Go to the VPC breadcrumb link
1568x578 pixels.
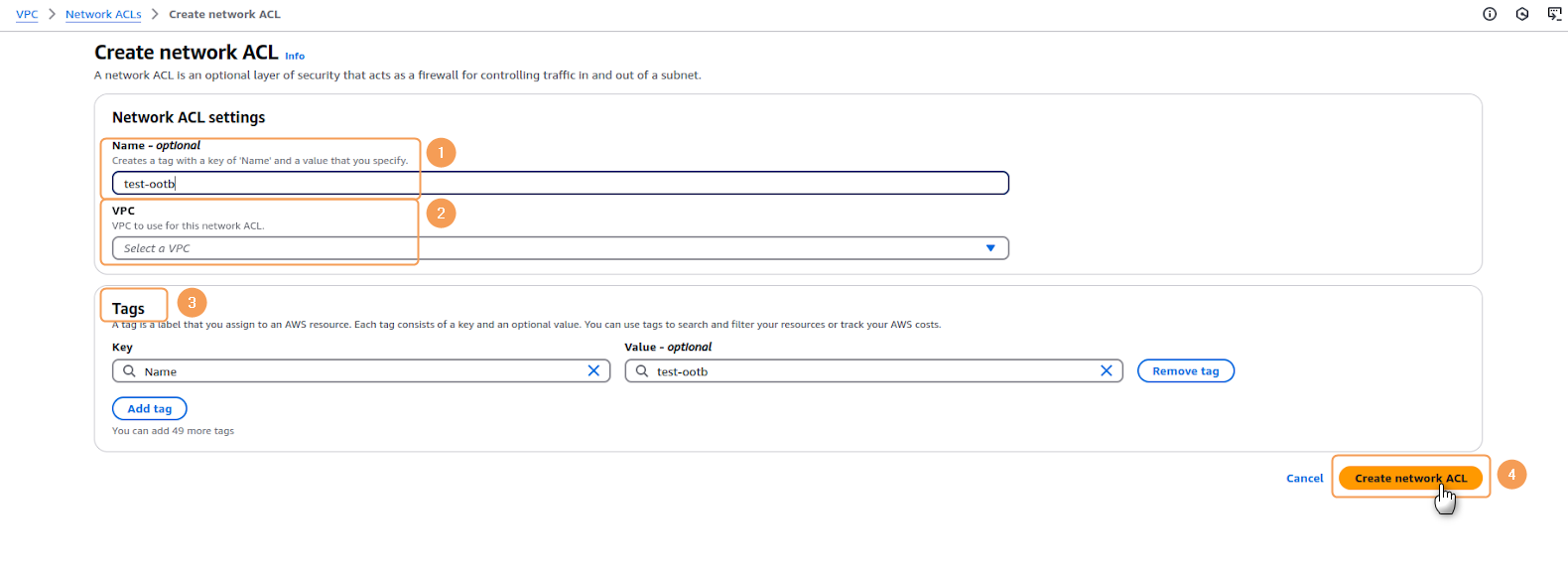[x=27, y=14]
